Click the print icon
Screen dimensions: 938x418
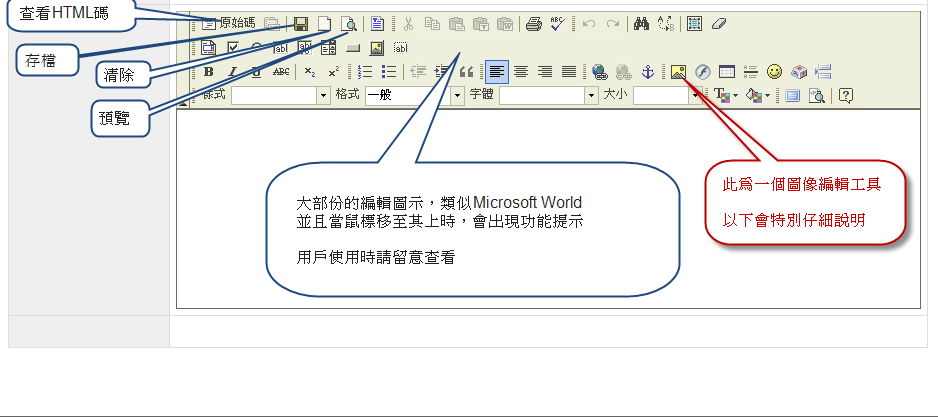click(x=534, y=22)
